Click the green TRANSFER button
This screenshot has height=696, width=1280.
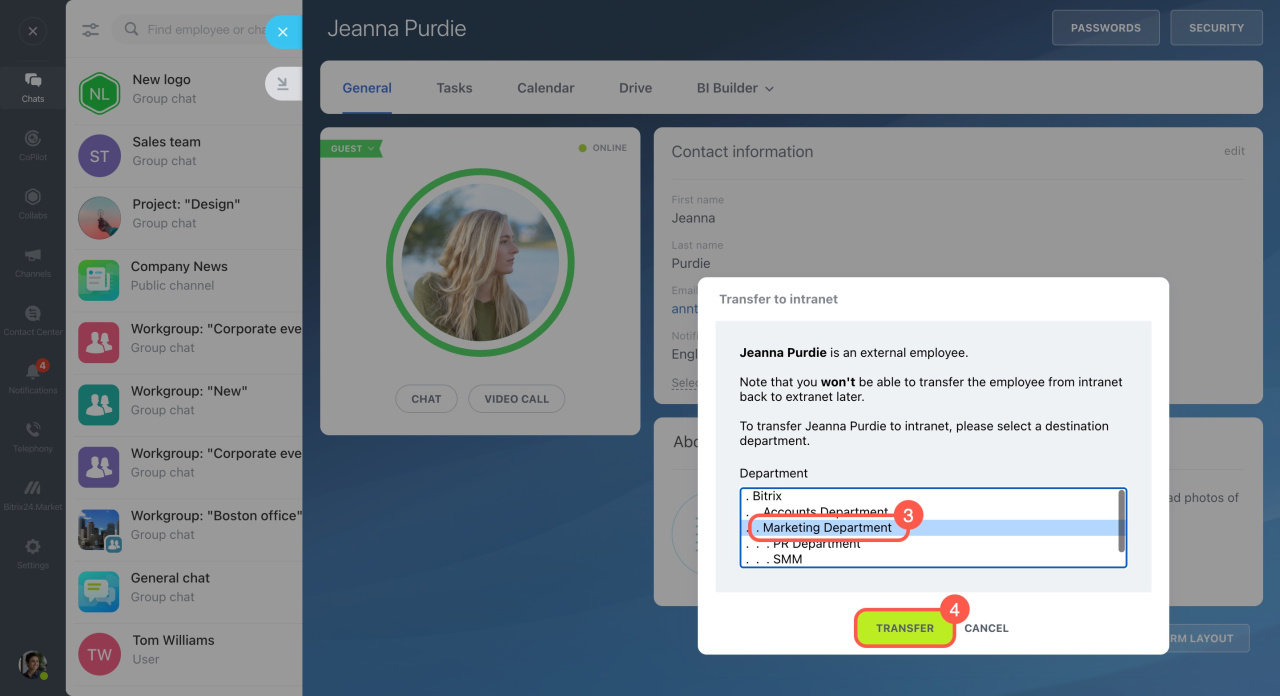click(905, 628)
